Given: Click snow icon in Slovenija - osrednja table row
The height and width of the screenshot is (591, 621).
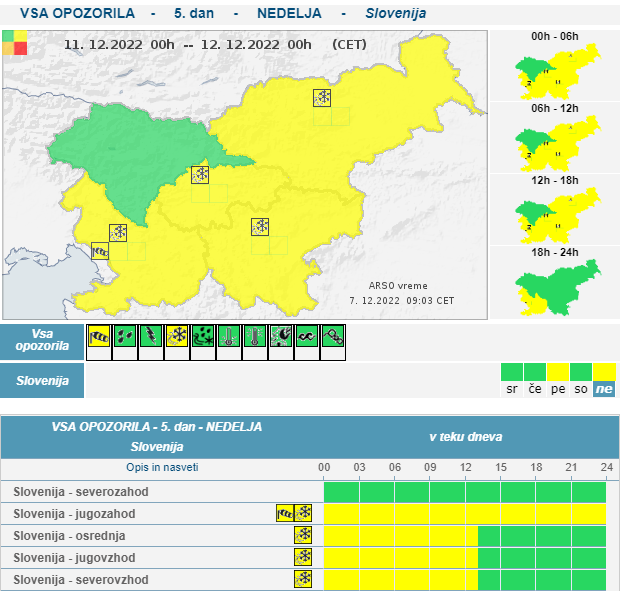Looking at the screenshot, I should [303, 536].
